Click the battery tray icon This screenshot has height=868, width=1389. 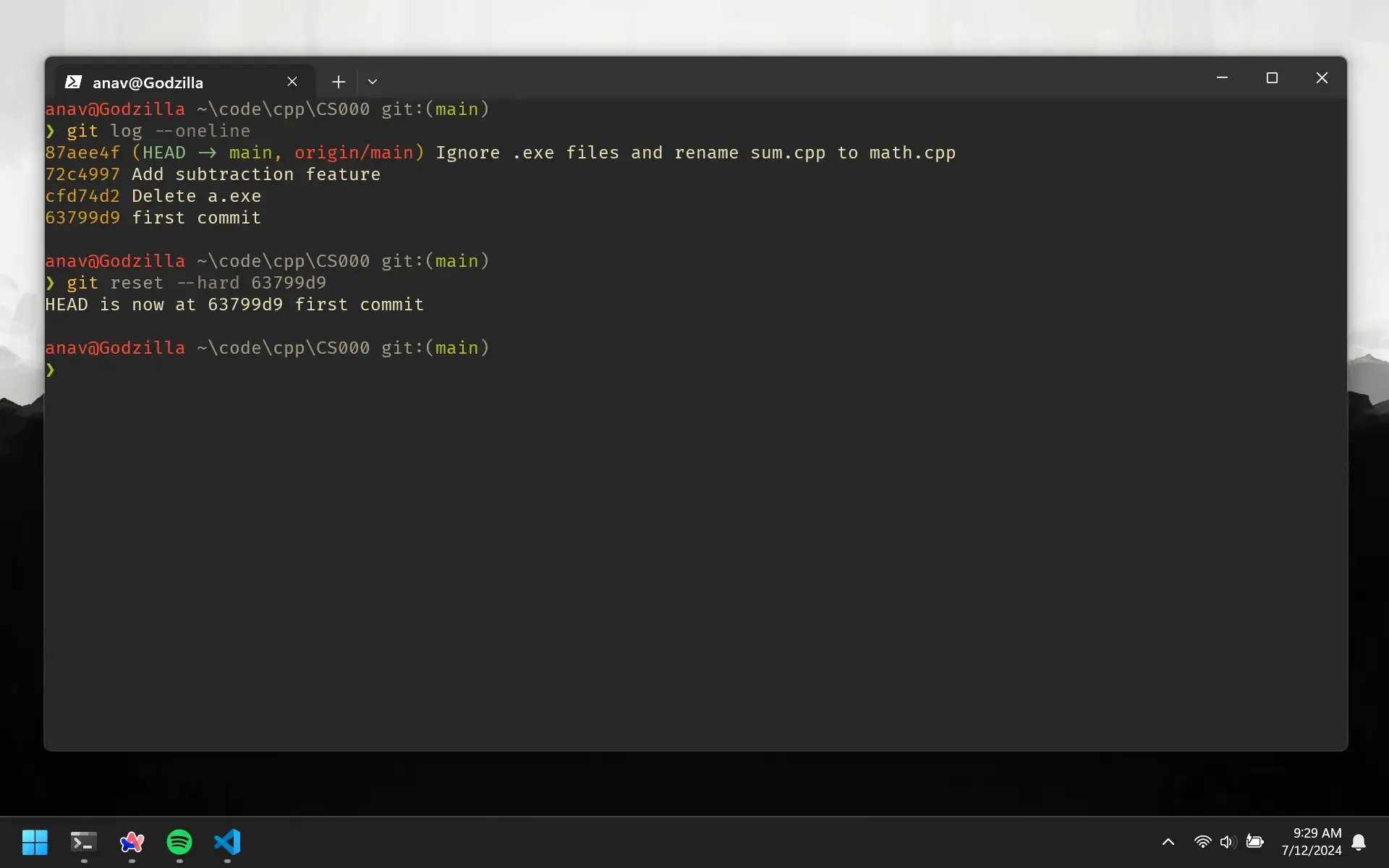pyautogui.click(x=1255, y=842)
